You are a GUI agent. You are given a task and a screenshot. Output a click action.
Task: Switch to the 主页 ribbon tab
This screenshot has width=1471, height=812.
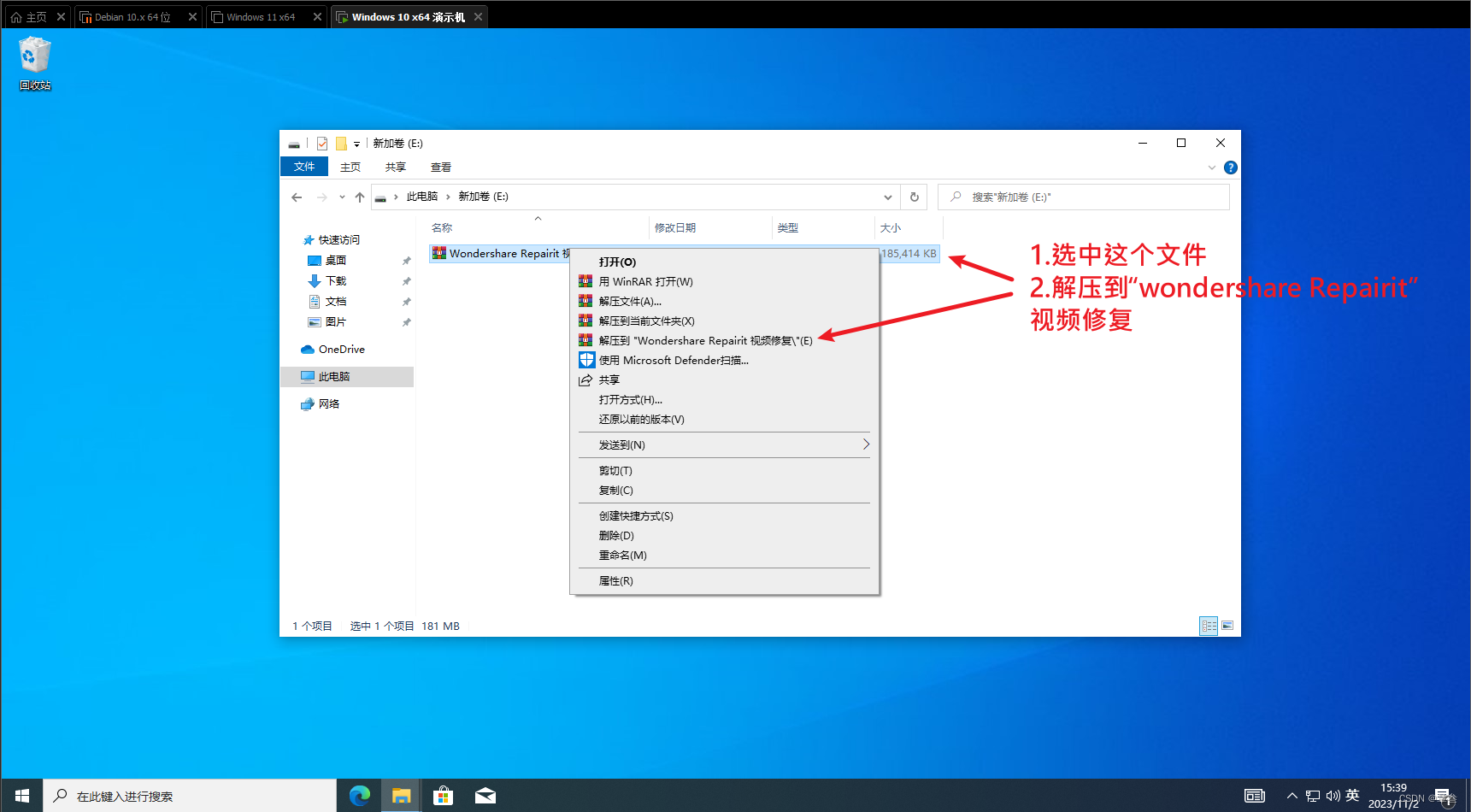(350, 168)
